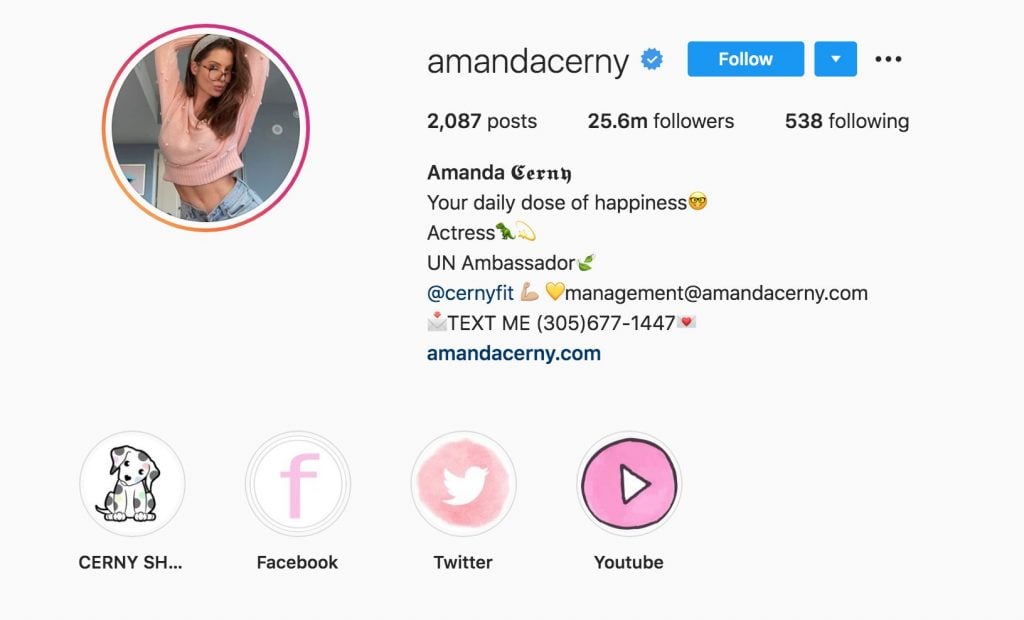Viewport: 1024px width, 620px height.
Task: Open the Youtube play highlight icon
Action: [629, 484]
